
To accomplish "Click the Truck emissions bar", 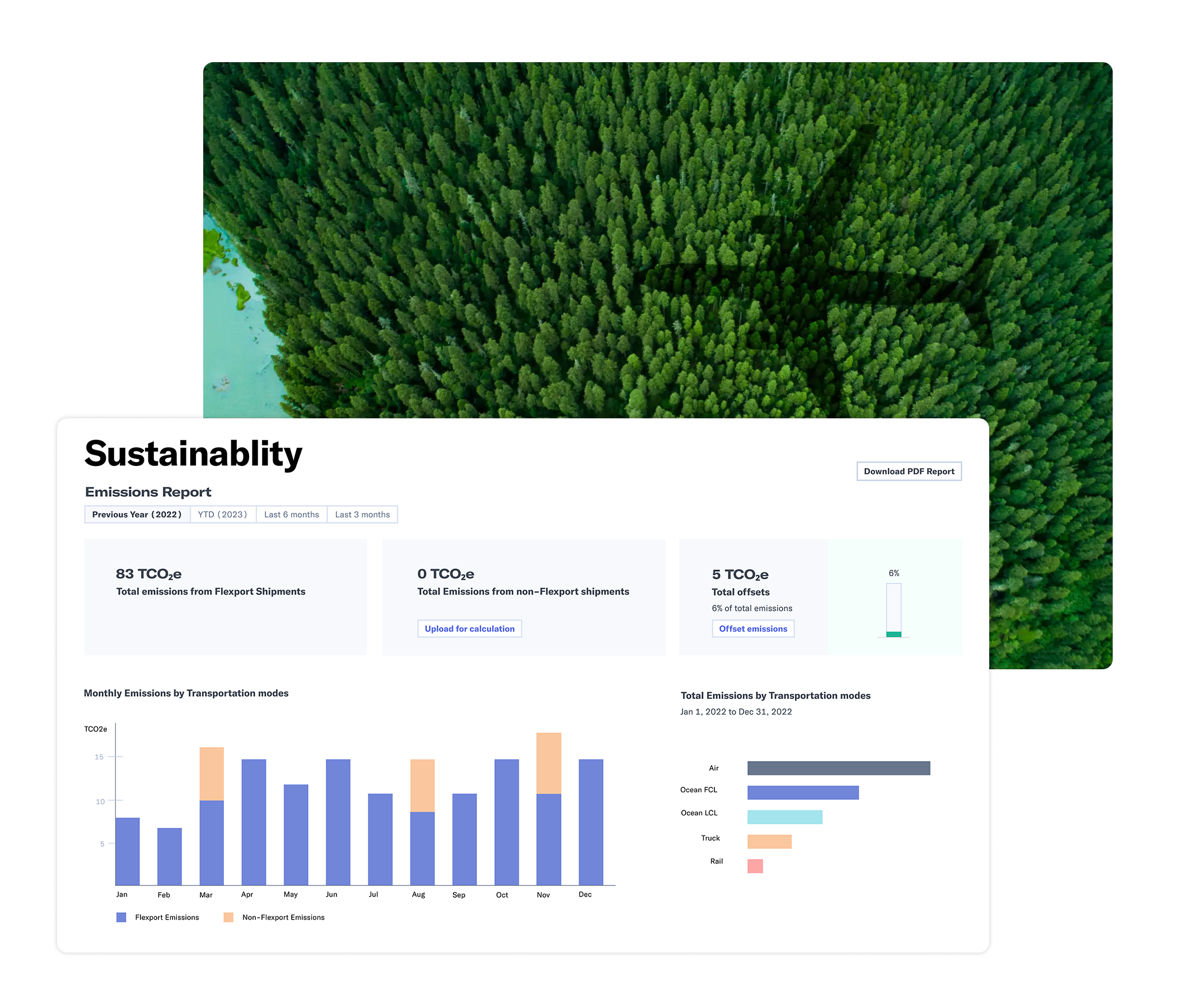I will (x=769, y=841).
